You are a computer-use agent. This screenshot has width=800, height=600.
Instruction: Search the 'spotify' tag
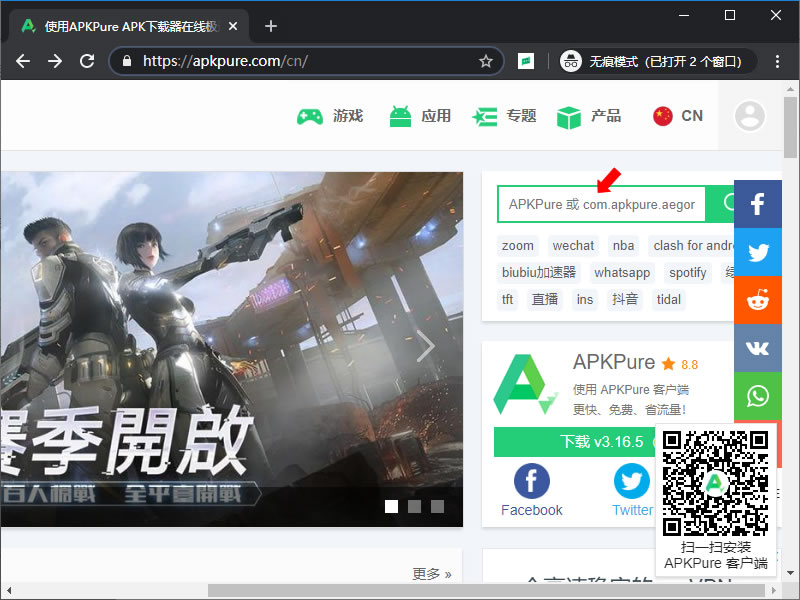pyautogui.click(x=687, y=273)
